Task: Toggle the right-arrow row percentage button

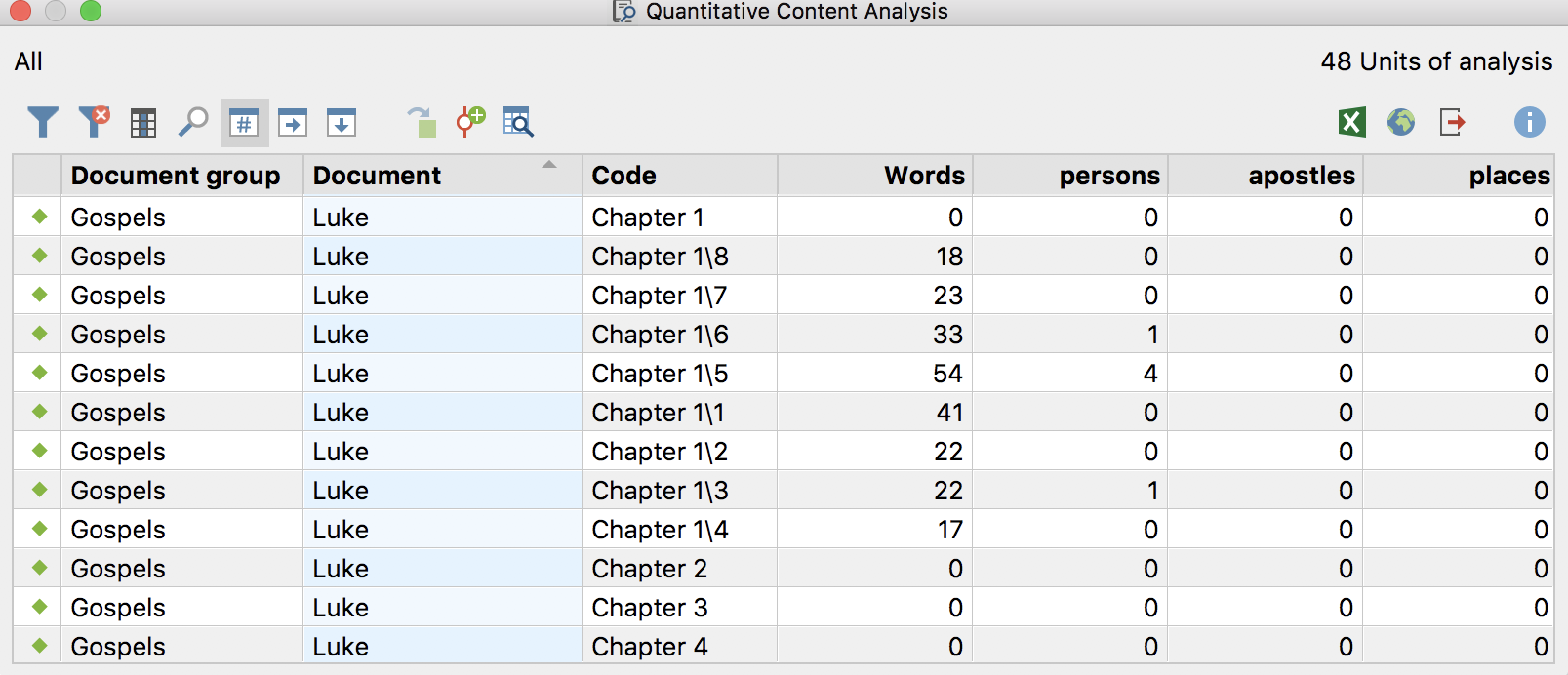Action: (293, 123)
